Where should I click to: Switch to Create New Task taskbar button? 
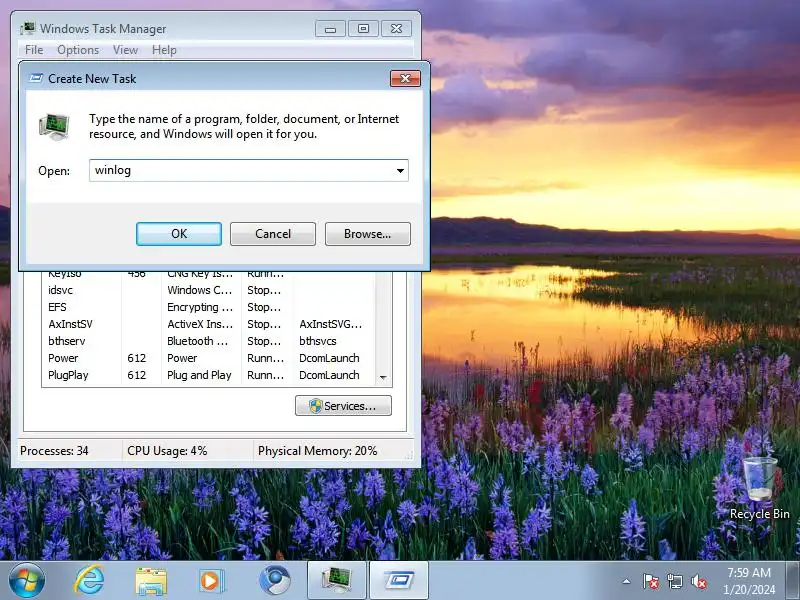(399, 581)
